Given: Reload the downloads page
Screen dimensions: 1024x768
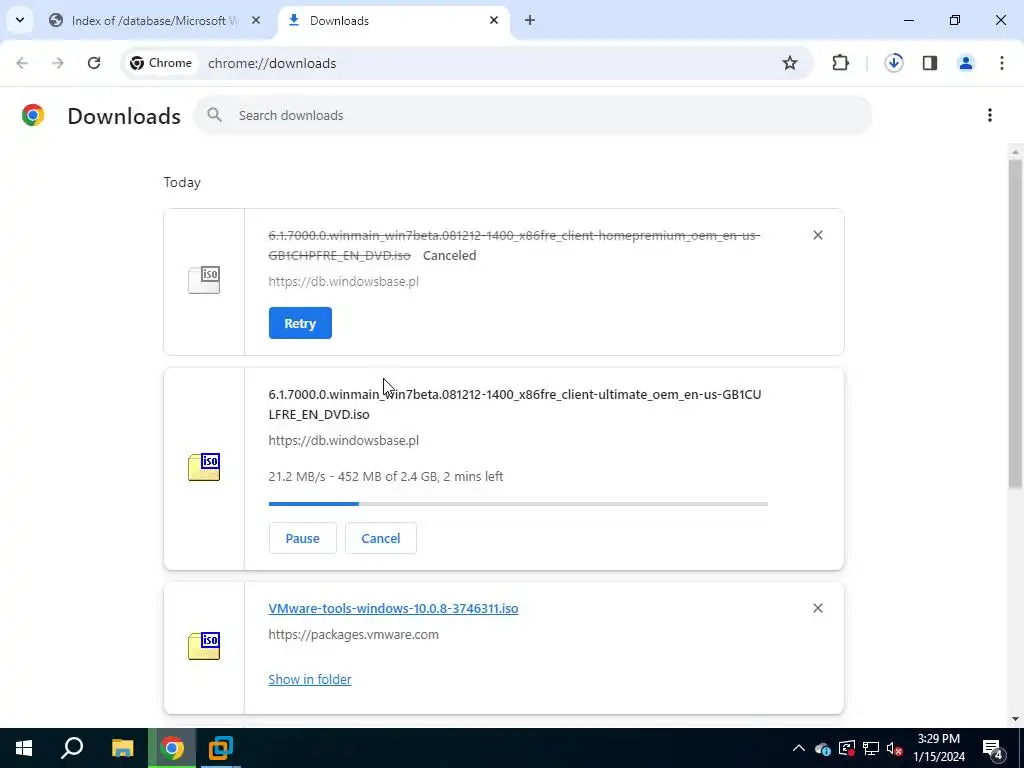Looking at the screenshot, I should pyautogui.click(x=94, y=63).
